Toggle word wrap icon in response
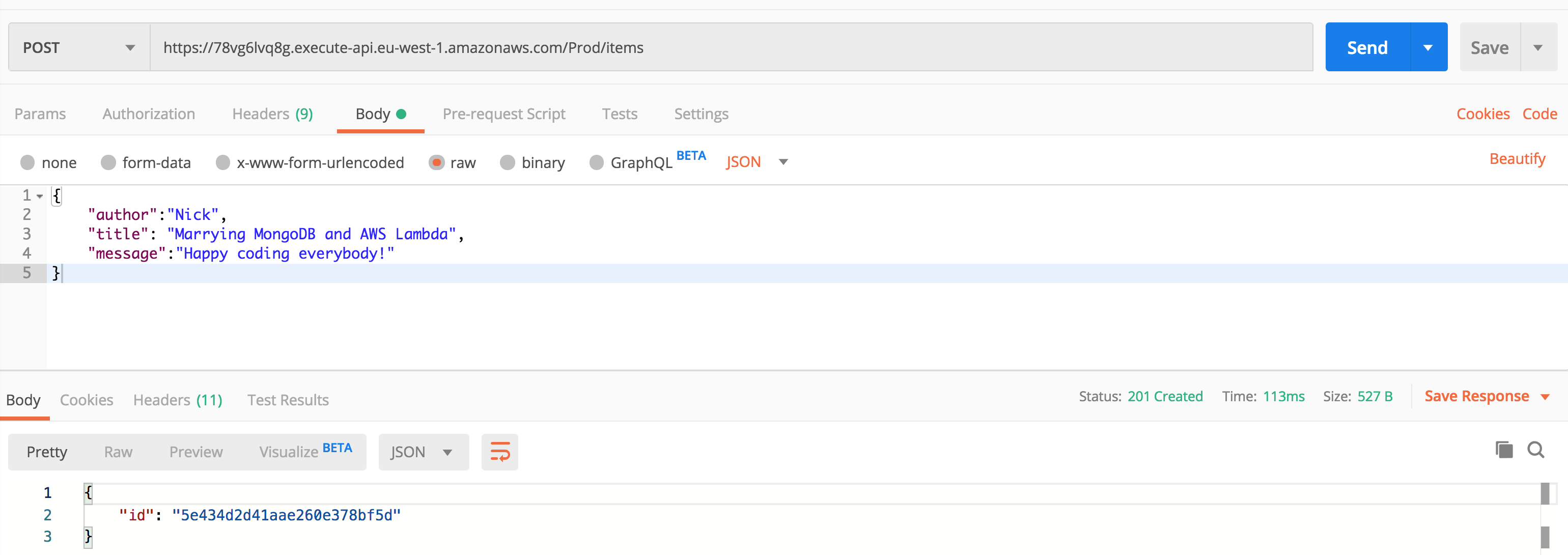Viewport: 1568px width, 555px height. (500, 452)
